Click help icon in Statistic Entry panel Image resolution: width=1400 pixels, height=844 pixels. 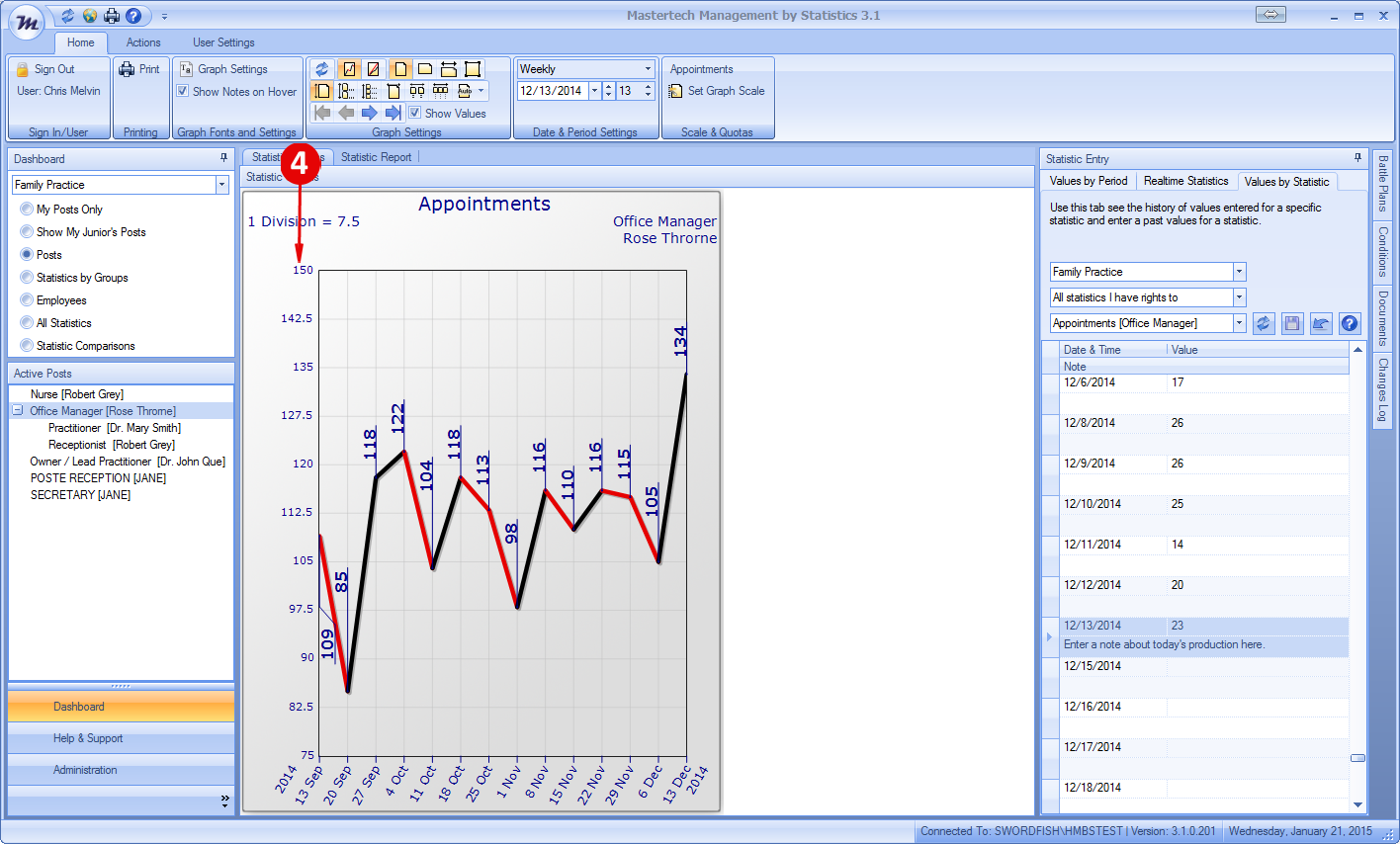coord(1350,323)
